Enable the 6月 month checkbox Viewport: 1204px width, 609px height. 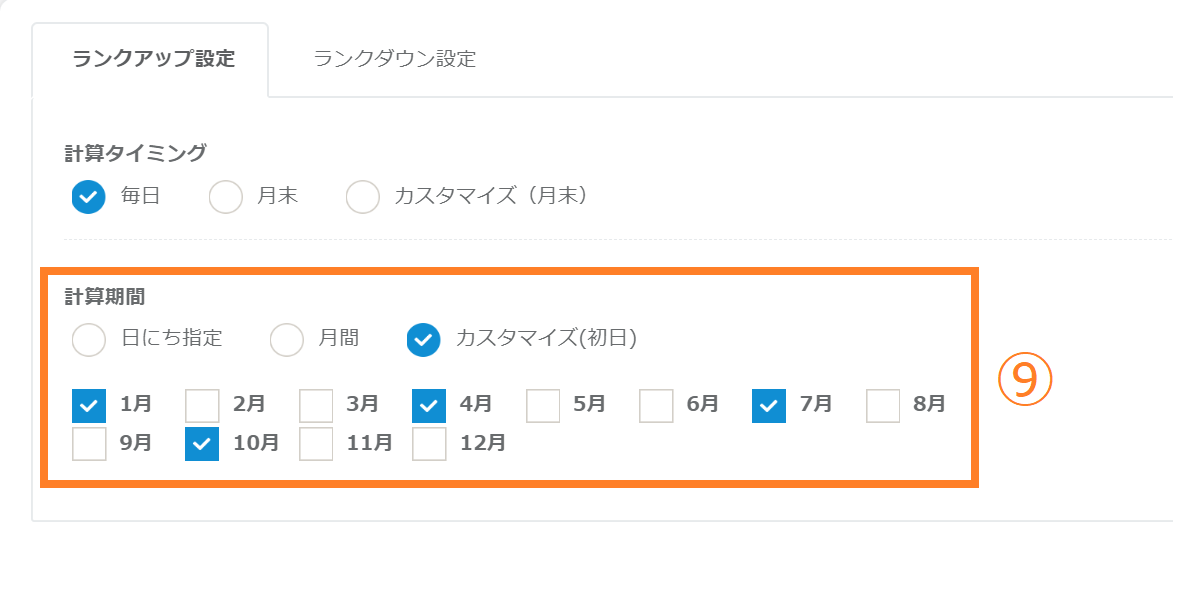pyautogui.click(x=656, y=405)
